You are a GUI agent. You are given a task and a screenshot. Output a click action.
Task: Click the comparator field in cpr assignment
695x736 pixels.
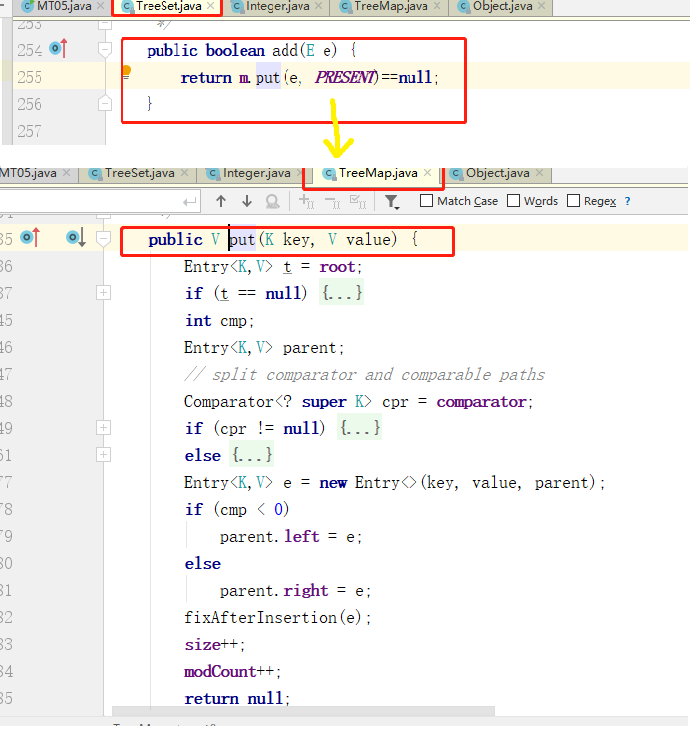tap(481, 402)
